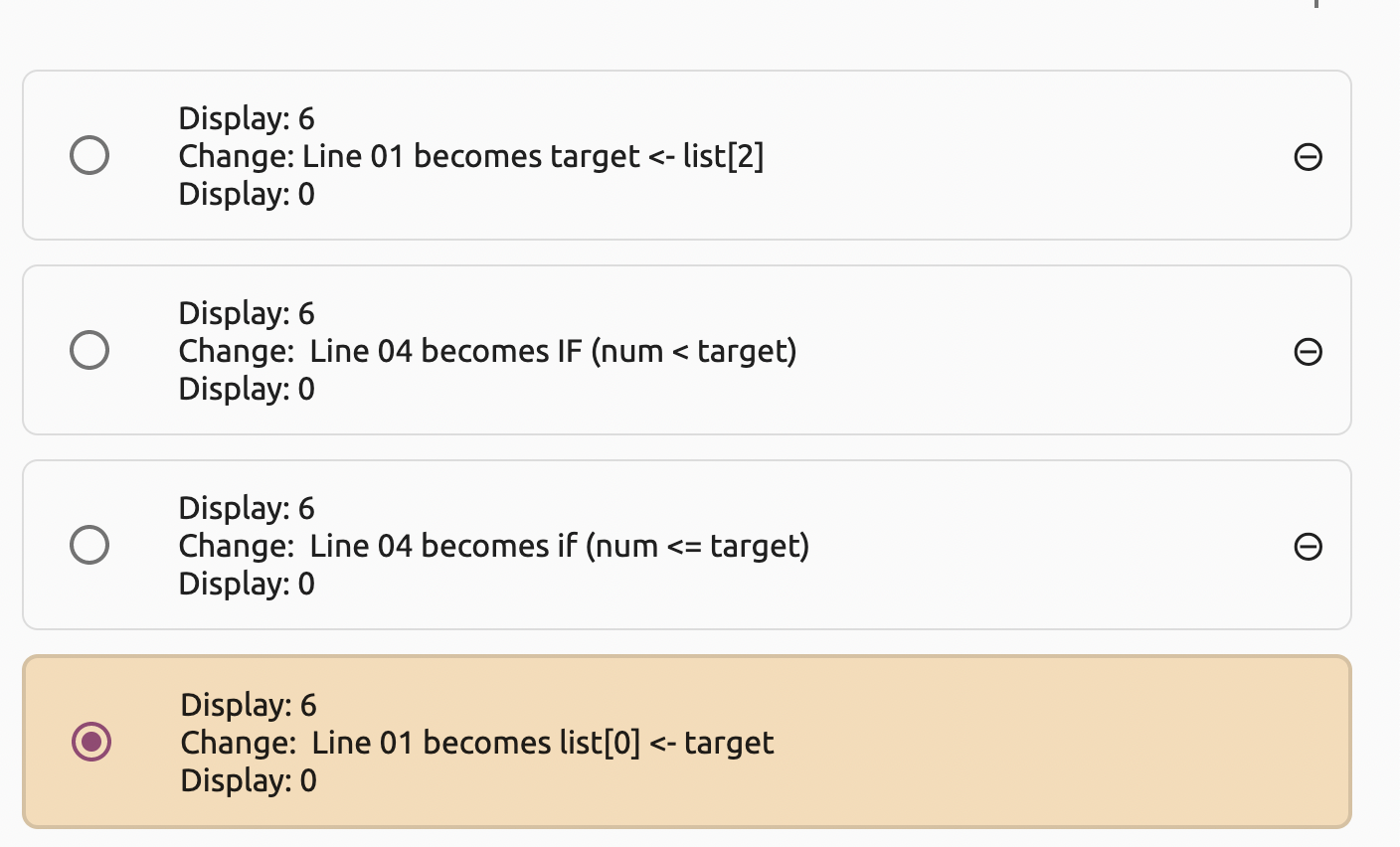Click the 'Display: 6' line in the second card
This screenshot has height=847, width=1400.
[x=247, y=313]
